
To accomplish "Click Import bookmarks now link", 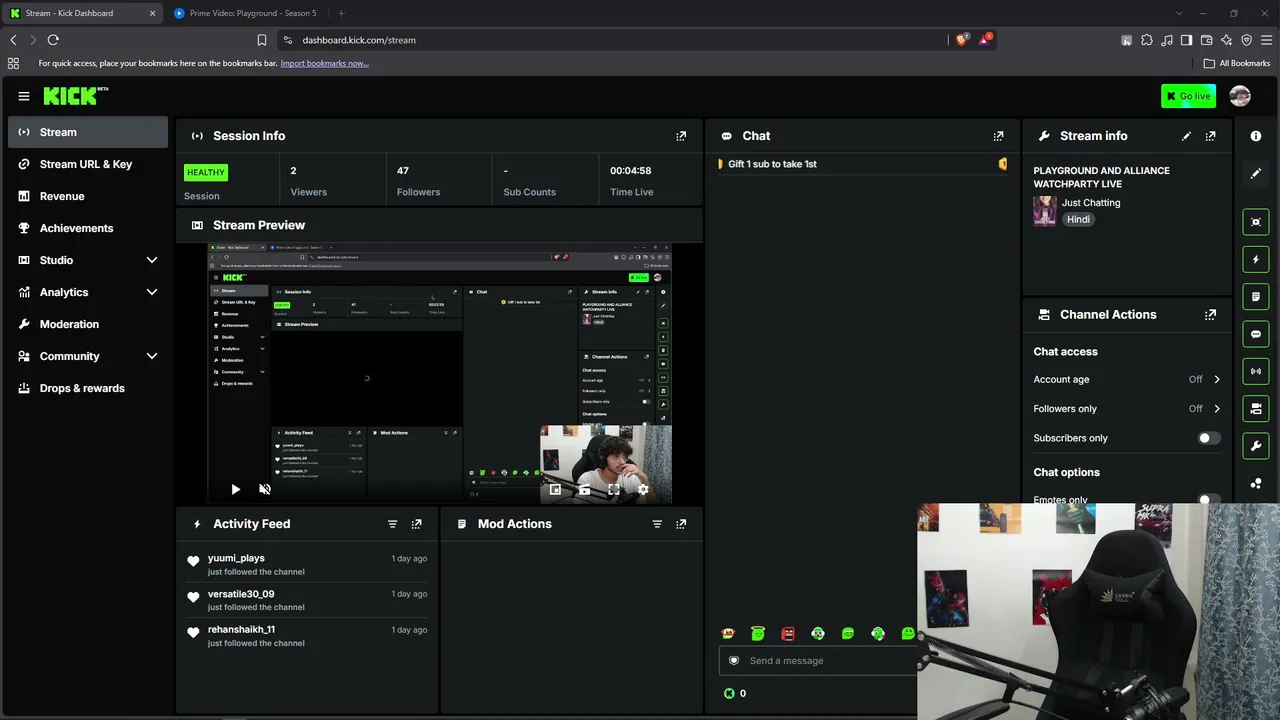I will (324, 63).
